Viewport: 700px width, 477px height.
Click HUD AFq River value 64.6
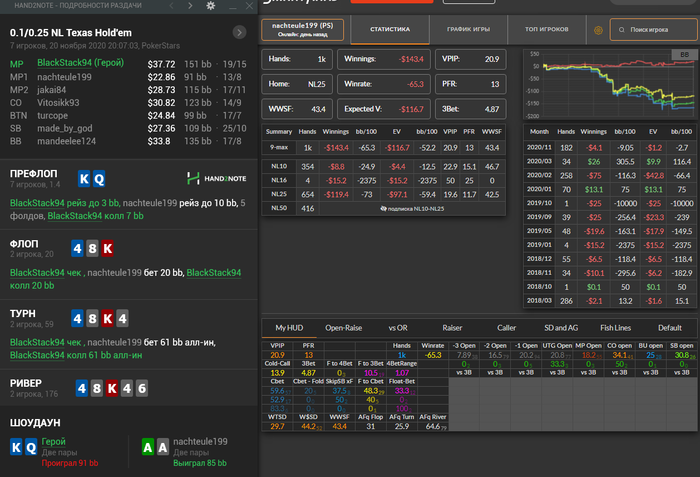[x=433, y=427]
